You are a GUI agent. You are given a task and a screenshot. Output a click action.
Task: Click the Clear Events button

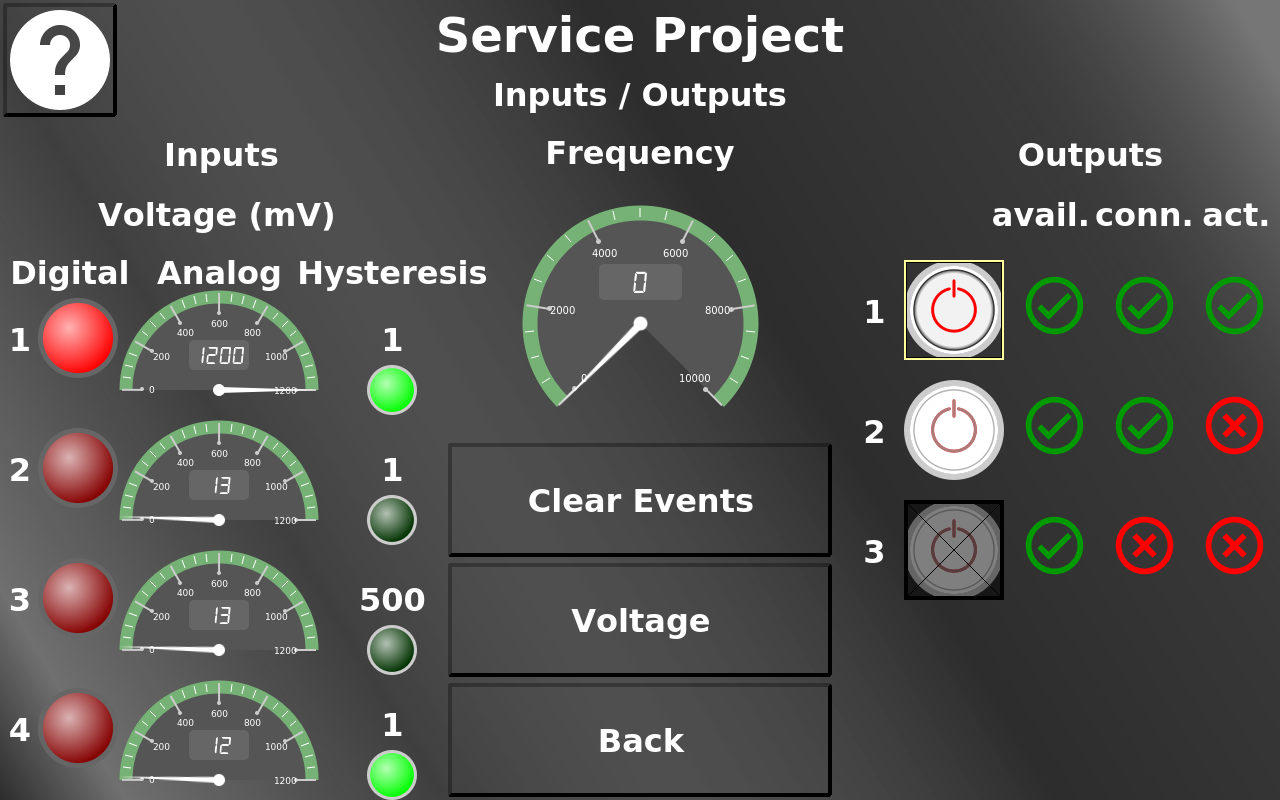point(640,500)
